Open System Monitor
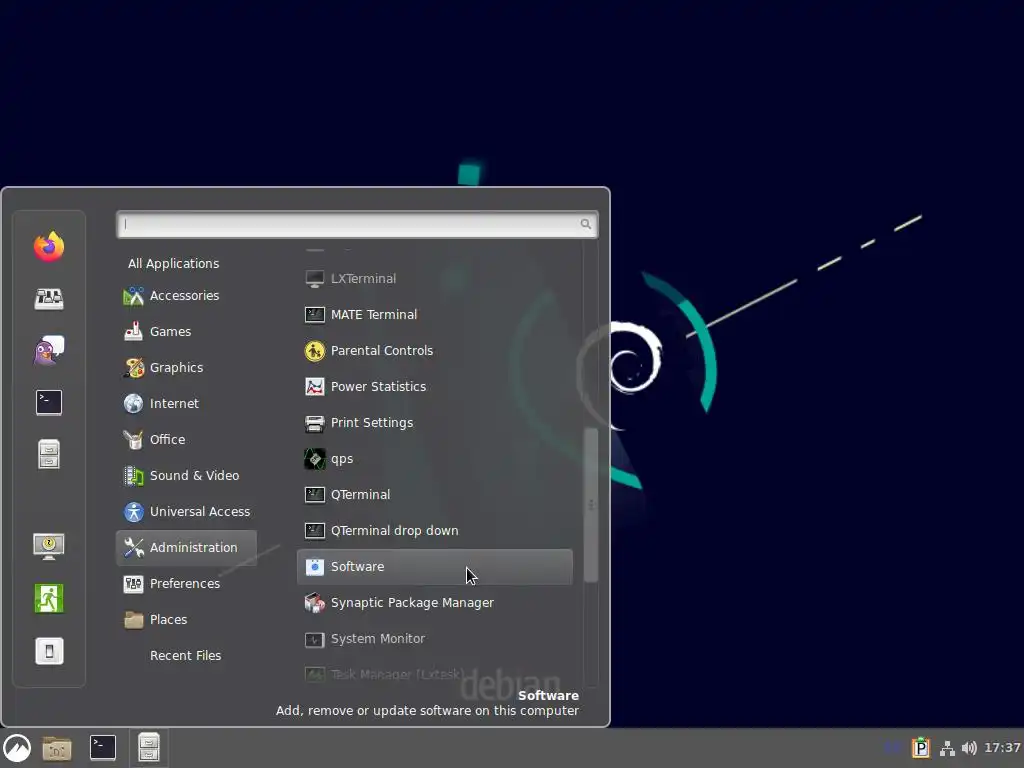1024x768 pixels. pos(434,638)
